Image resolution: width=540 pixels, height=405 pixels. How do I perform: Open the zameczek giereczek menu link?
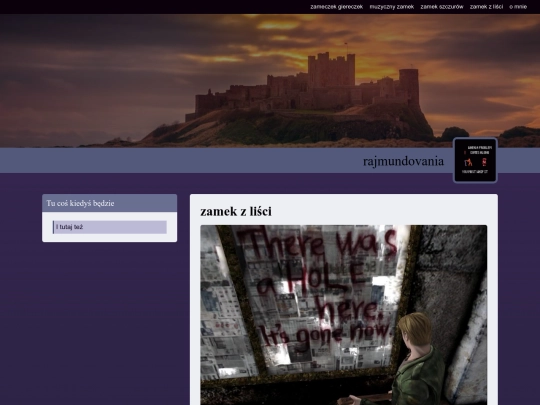click(x=336, y=7)
